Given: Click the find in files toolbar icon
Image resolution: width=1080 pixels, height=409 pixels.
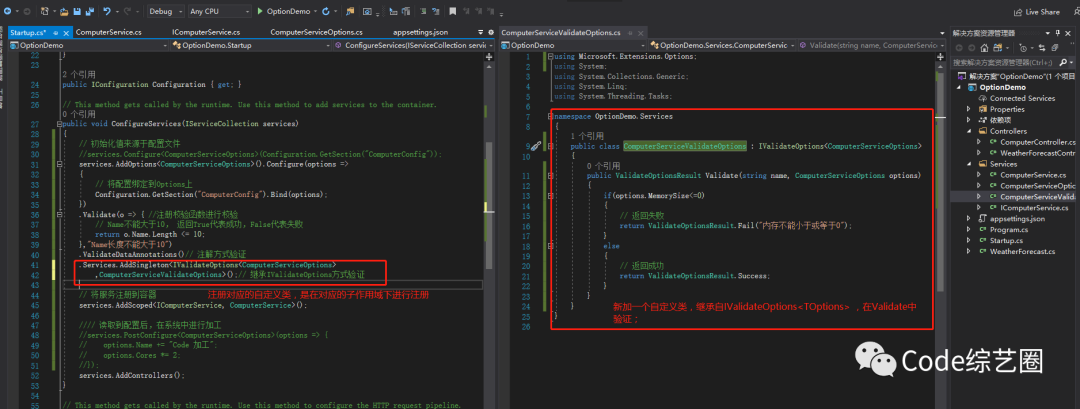Looking at the screenshot, I should coord(350,12).
